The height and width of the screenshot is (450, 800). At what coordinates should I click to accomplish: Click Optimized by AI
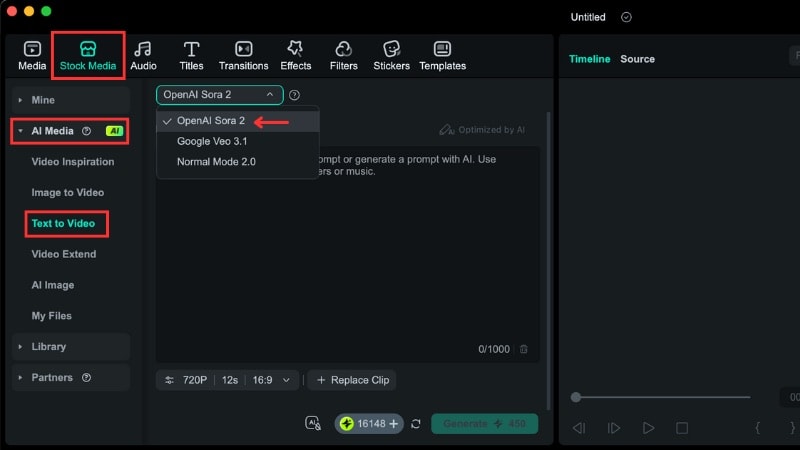coord(482,130)
